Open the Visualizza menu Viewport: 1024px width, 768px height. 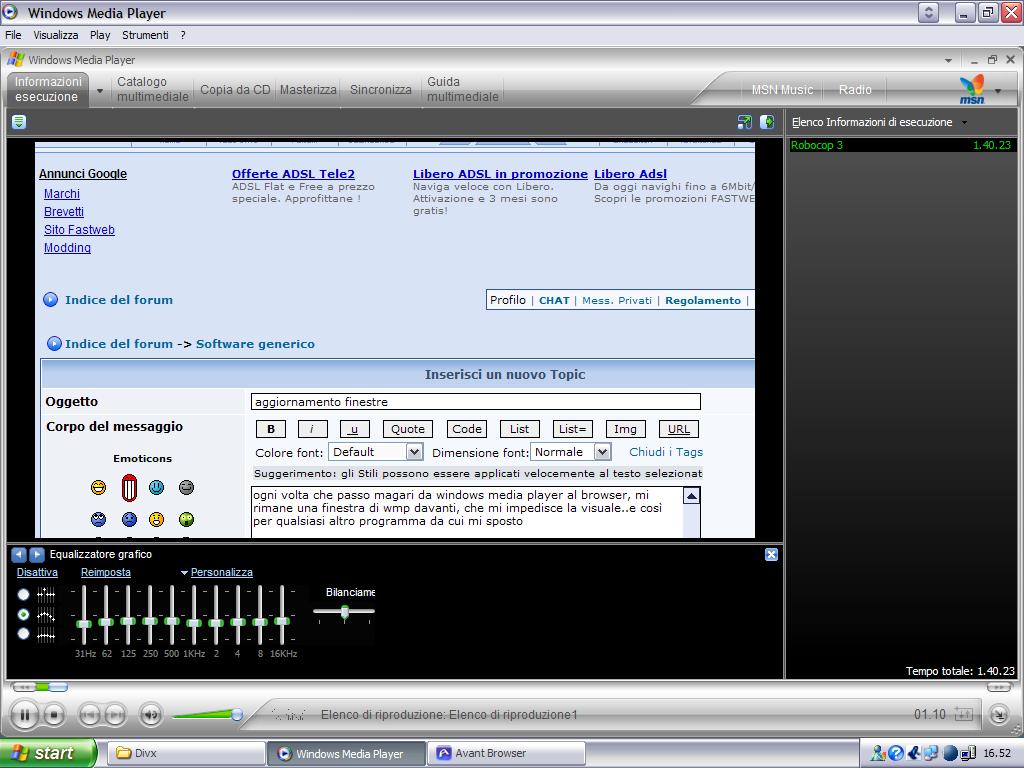(x=56, y=35)
